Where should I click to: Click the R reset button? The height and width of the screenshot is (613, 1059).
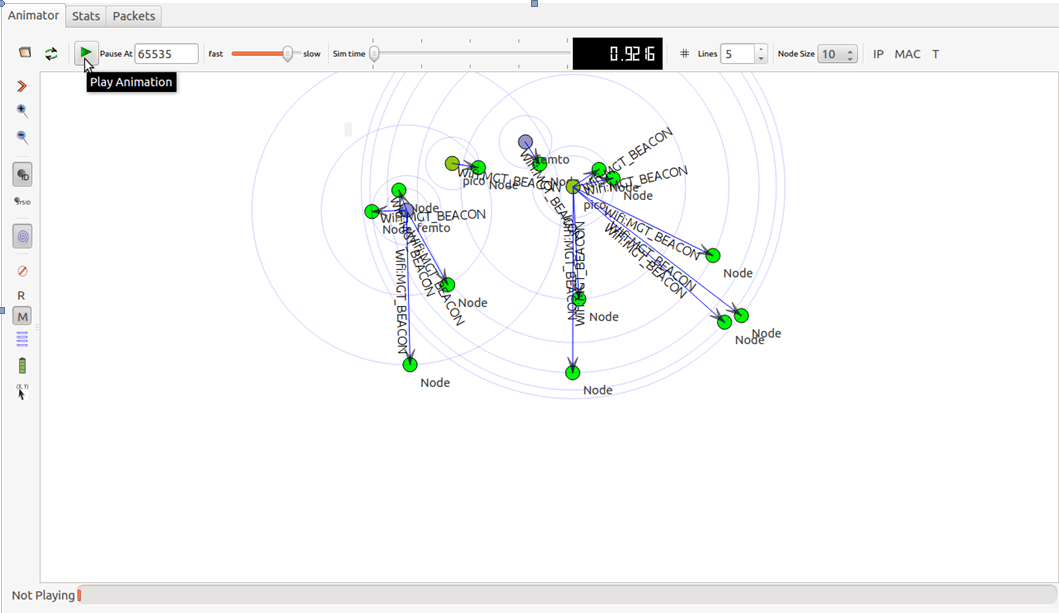pos(21,295)
